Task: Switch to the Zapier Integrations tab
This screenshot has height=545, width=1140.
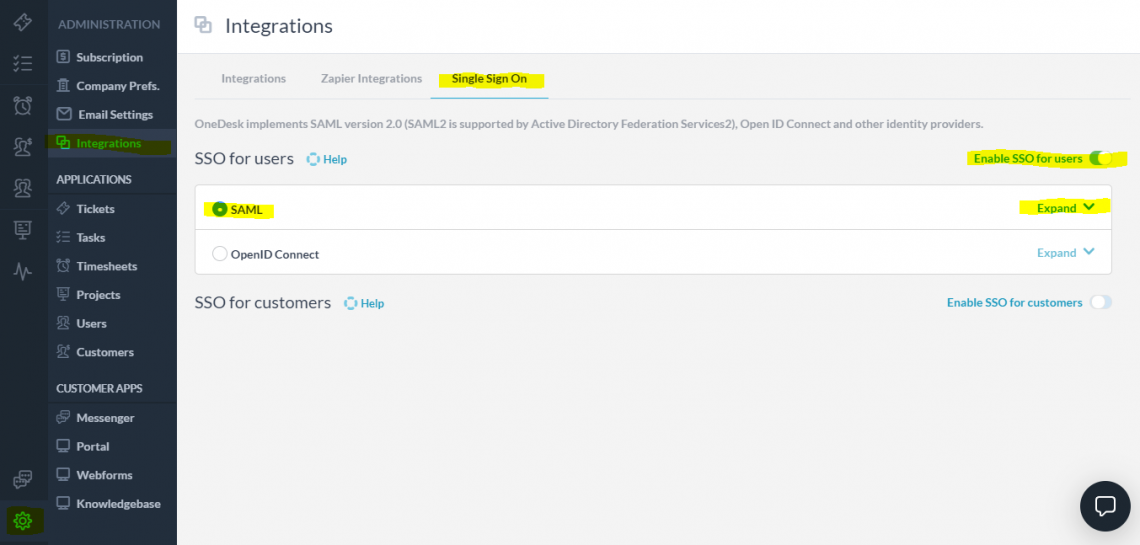Action: (x=371, y=78)
